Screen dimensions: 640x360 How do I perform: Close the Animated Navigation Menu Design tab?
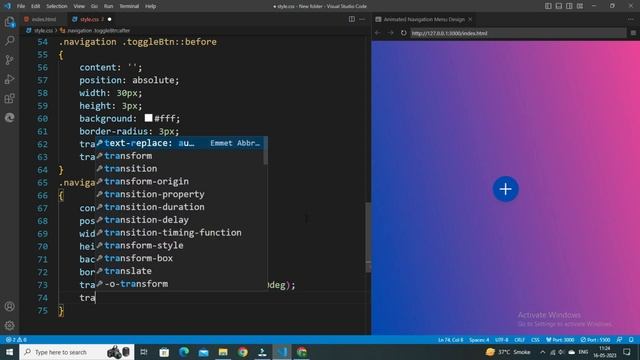[470, 19]
